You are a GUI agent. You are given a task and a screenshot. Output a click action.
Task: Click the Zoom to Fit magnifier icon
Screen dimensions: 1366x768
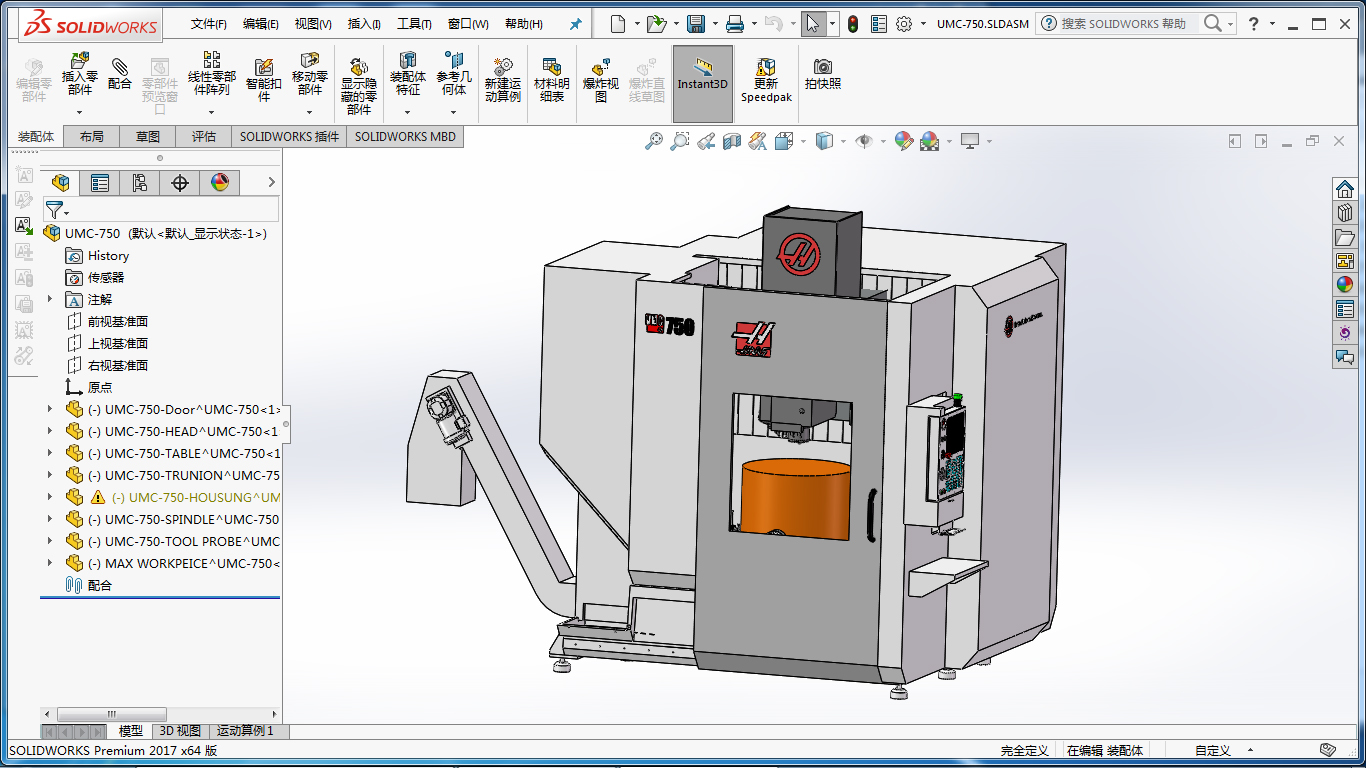[653, 142]
